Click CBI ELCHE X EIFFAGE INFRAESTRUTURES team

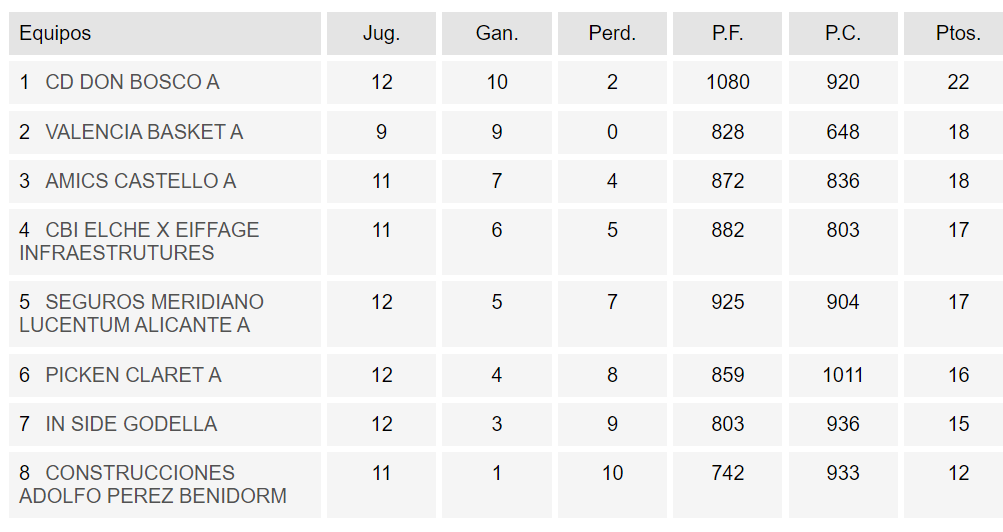tap(140, 241)
